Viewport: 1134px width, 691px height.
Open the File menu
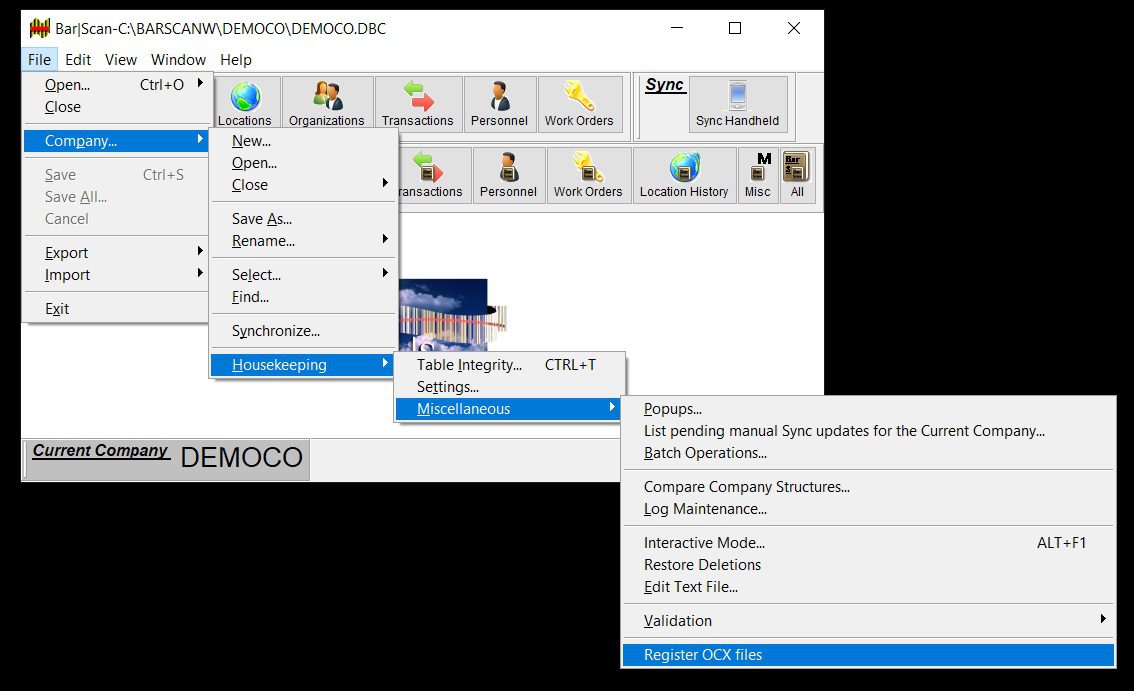coord(39,59)
